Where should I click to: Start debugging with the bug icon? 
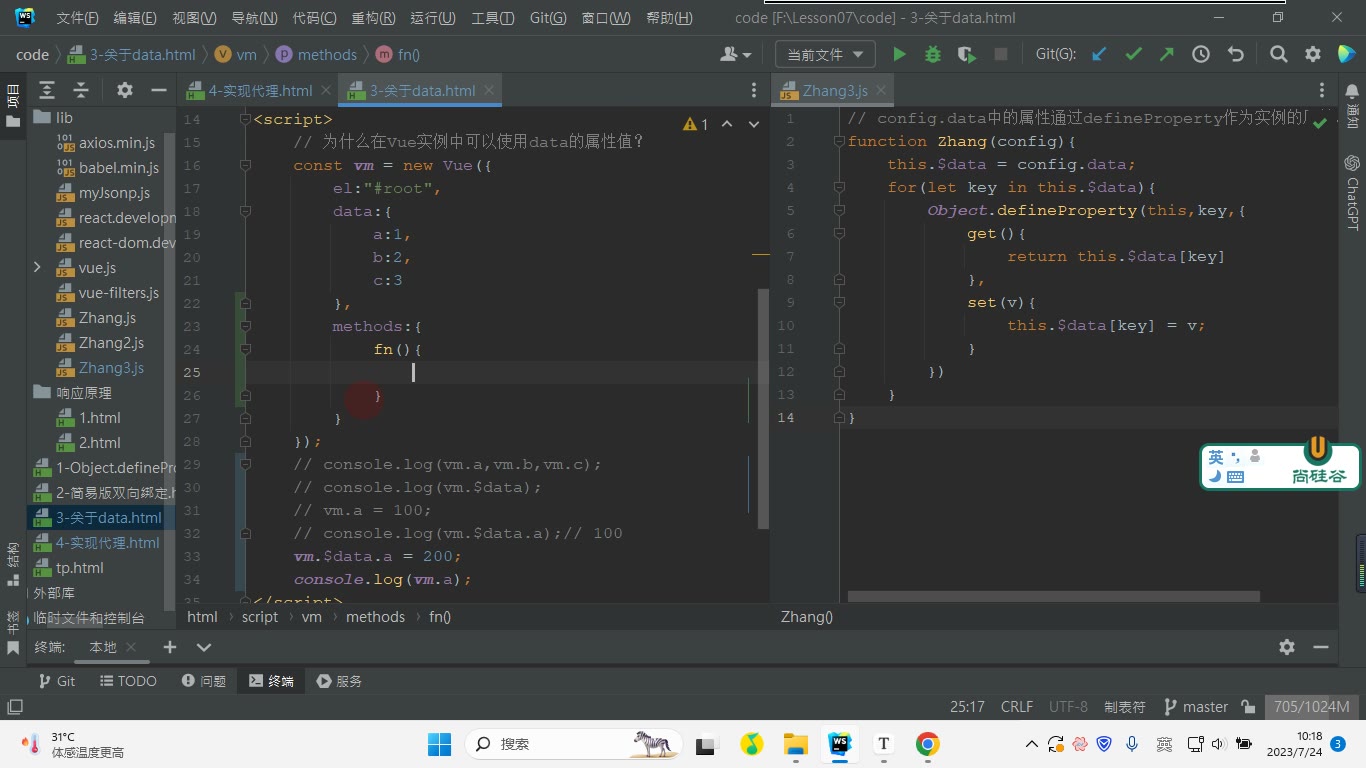tap(933, 54)
